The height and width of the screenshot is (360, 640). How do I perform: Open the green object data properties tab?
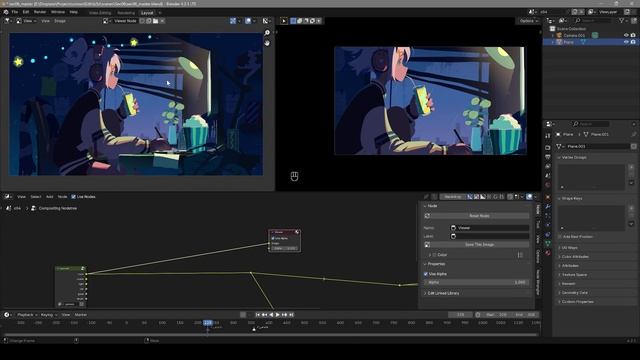(548, 244)
